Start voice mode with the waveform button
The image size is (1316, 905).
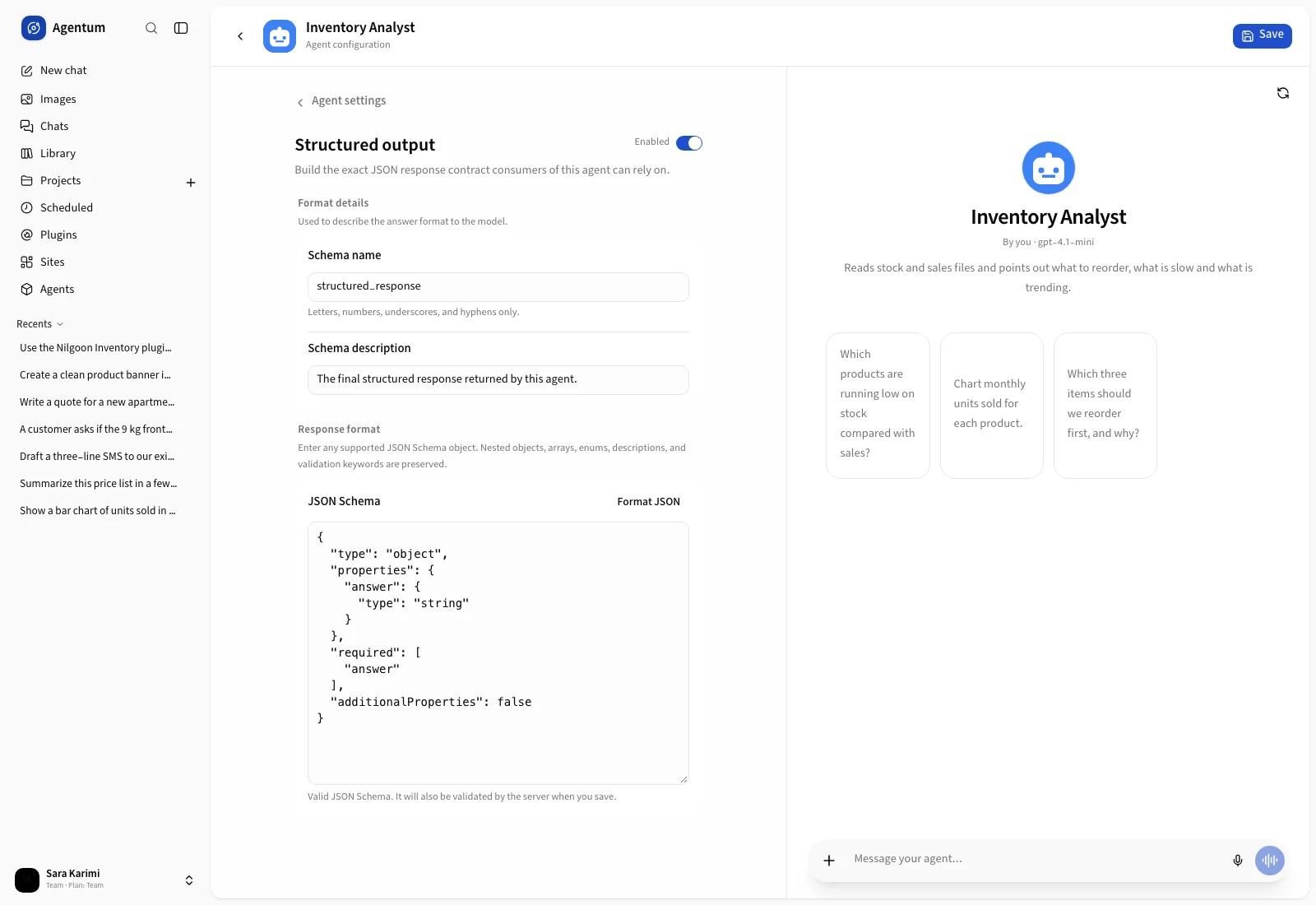coord(1270,861)
